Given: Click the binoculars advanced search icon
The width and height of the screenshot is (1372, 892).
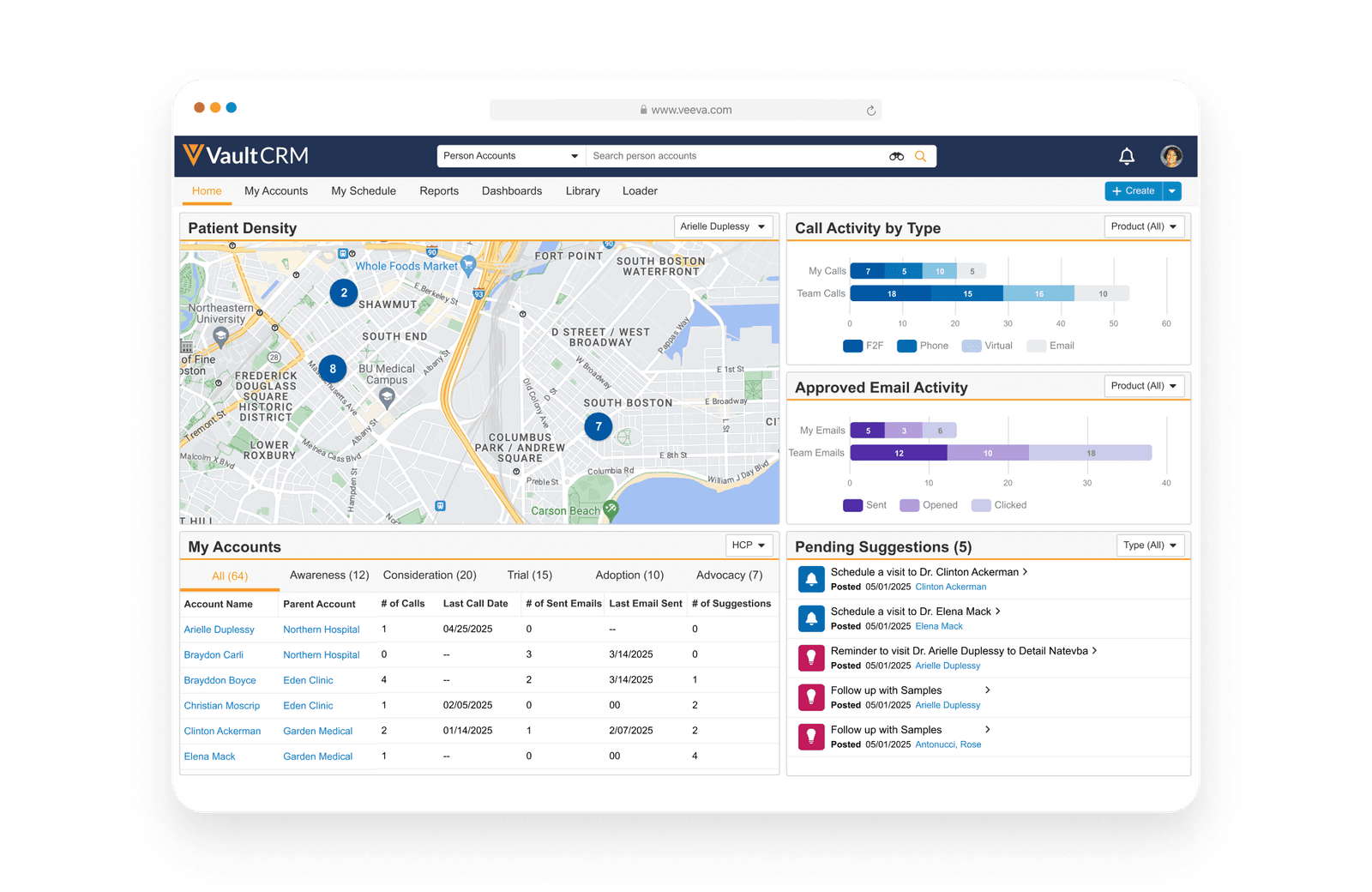Looking at the screenshot, I should (896, 156).
